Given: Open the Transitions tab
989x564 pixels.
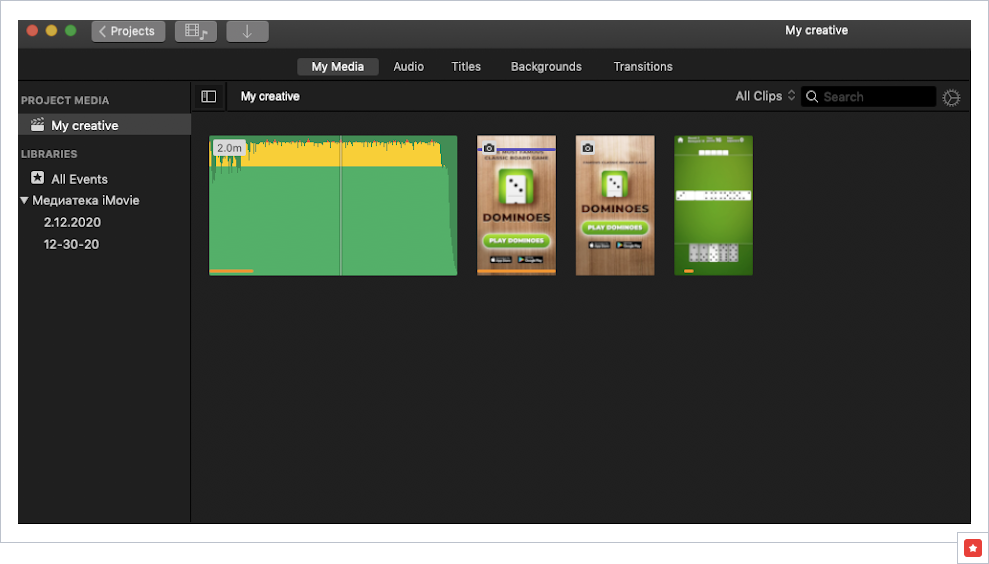Looking at the screenshot, I should coord(643,67).
